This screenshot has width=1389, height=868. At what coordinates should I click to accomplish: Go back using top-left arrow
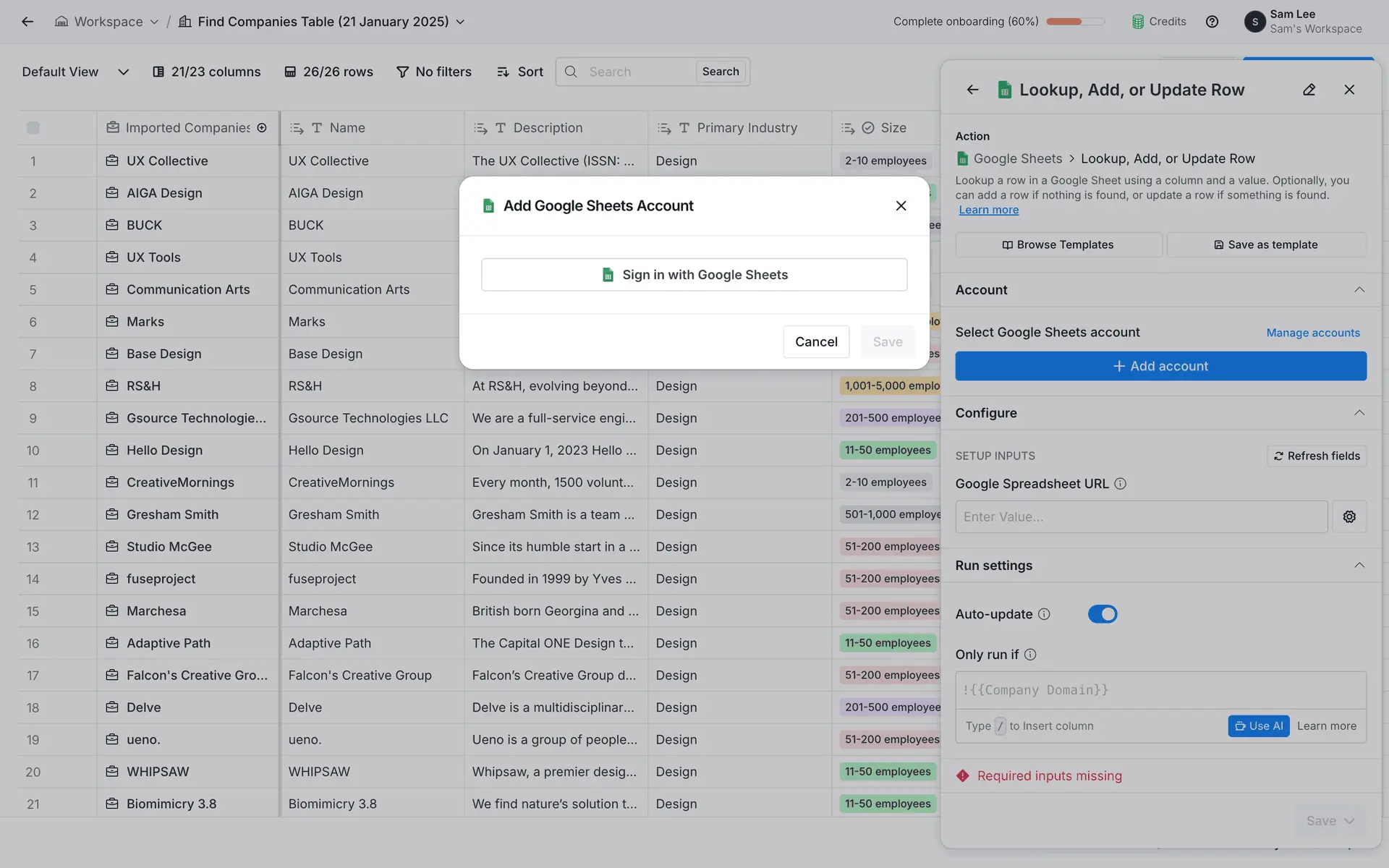click(27, 22)
